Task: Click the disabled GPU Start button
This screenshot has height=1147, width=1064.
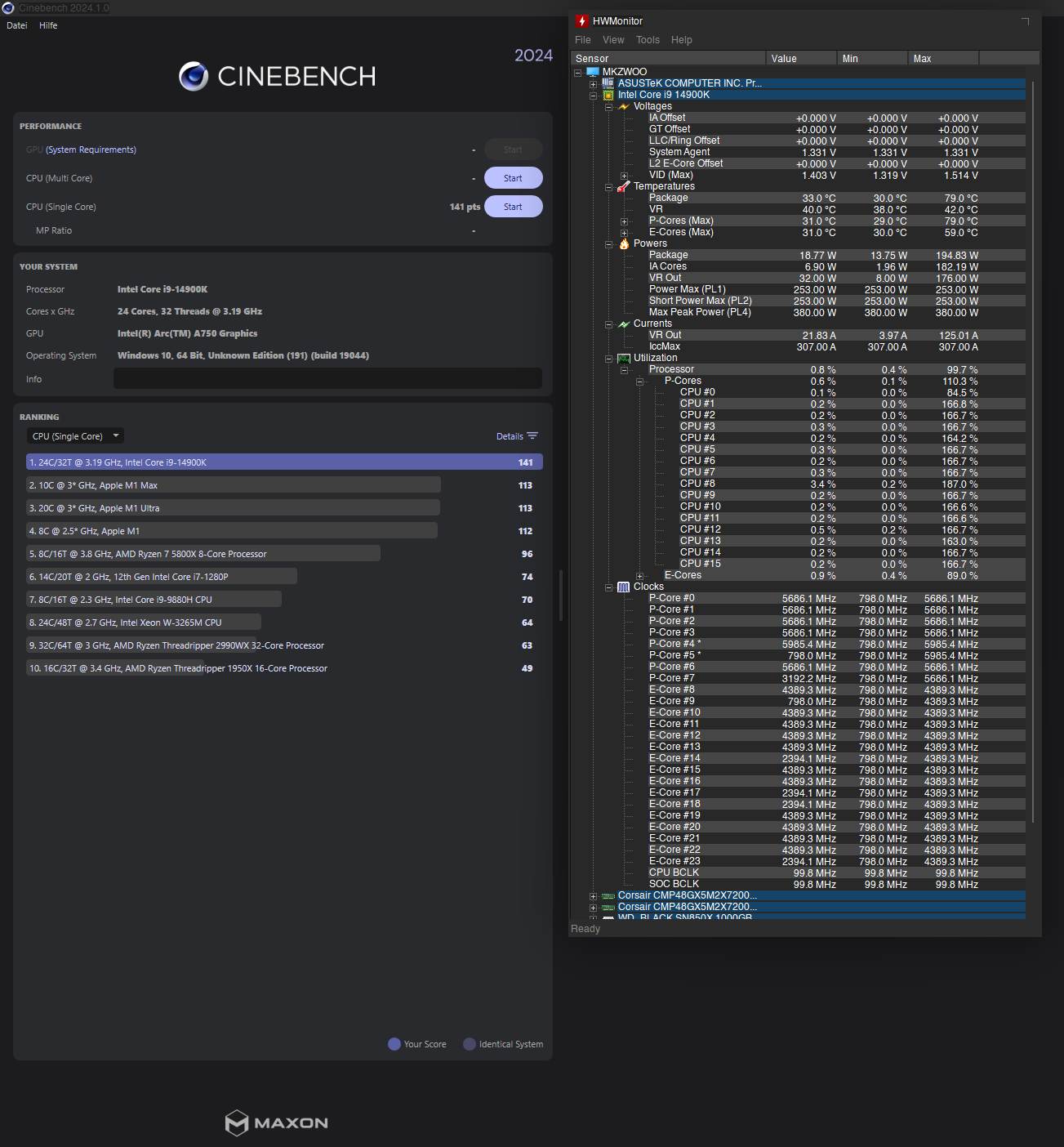Action: (x=514, y=150)
